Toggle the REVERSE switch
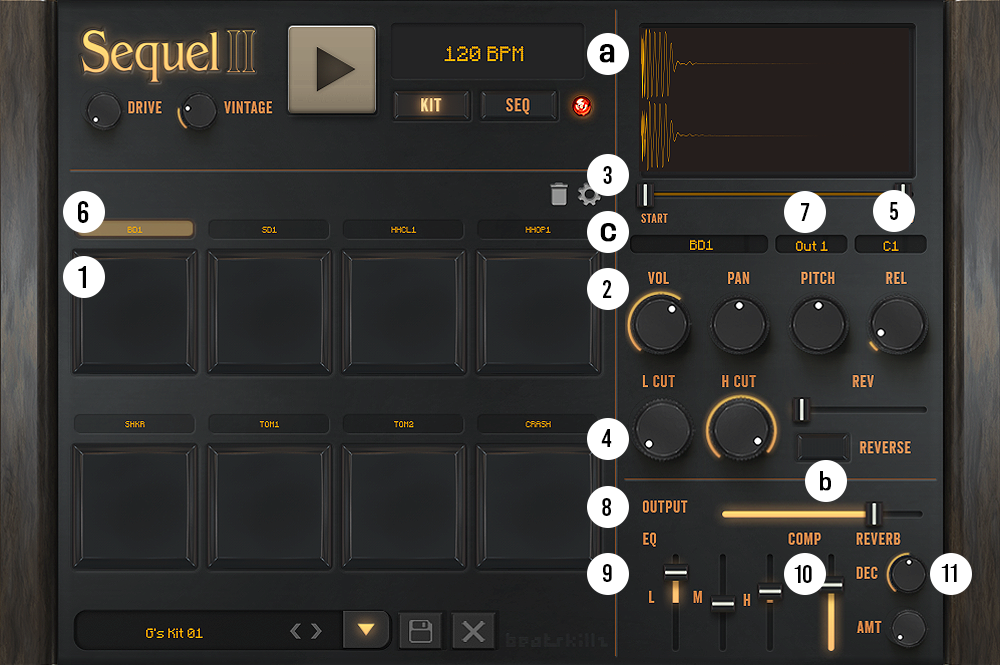 823,447
